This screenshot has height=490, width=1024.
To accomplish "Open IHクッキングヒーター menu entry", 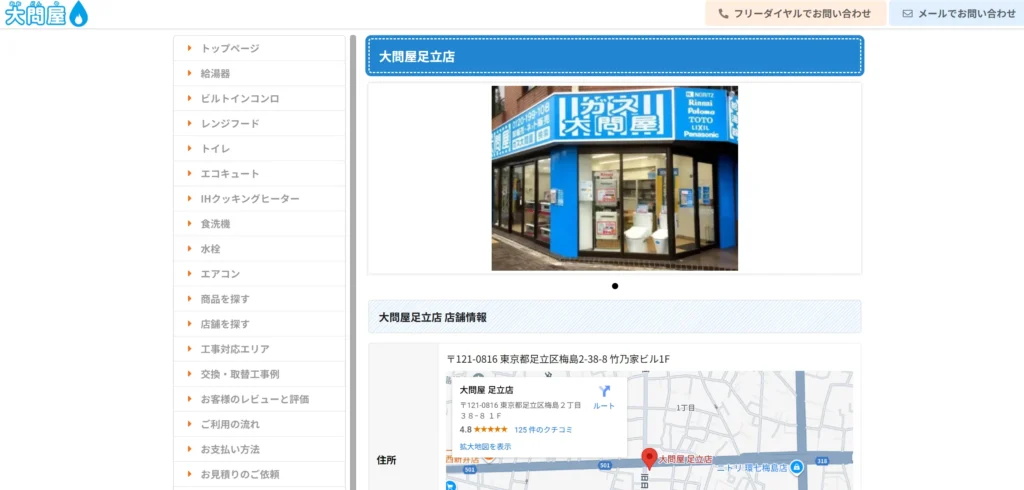I will (250, 198).
